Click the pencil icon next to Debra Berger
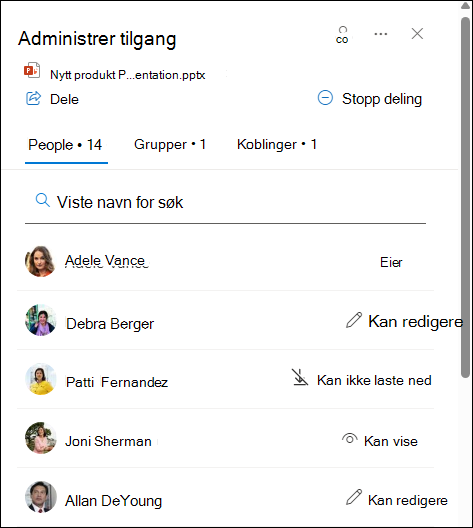 click(354, 320)
